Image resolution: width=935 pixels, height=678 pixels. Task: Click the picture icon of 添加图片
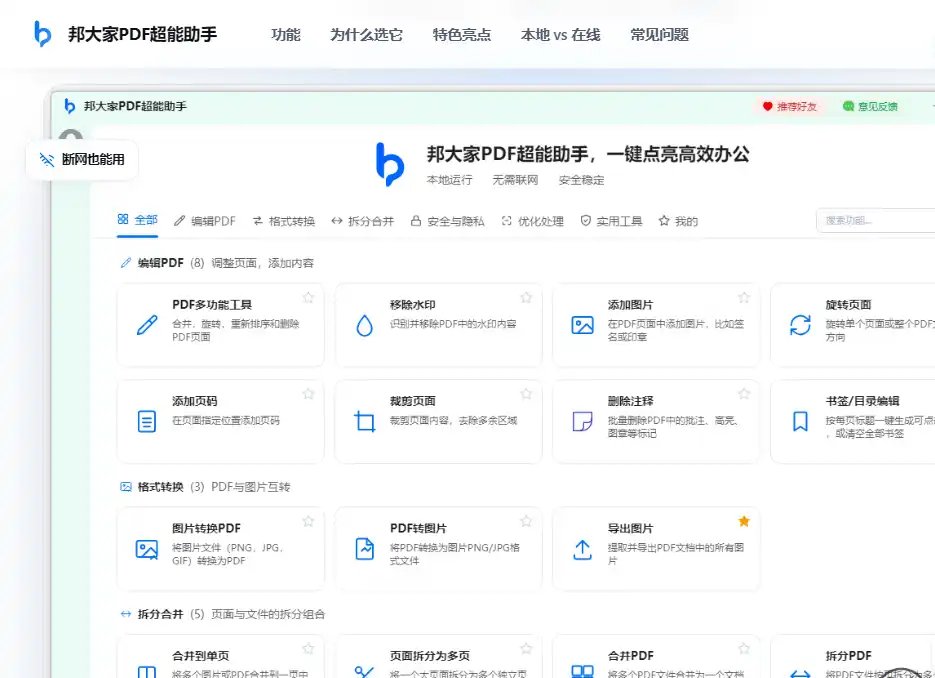click(x=583, y=325)
